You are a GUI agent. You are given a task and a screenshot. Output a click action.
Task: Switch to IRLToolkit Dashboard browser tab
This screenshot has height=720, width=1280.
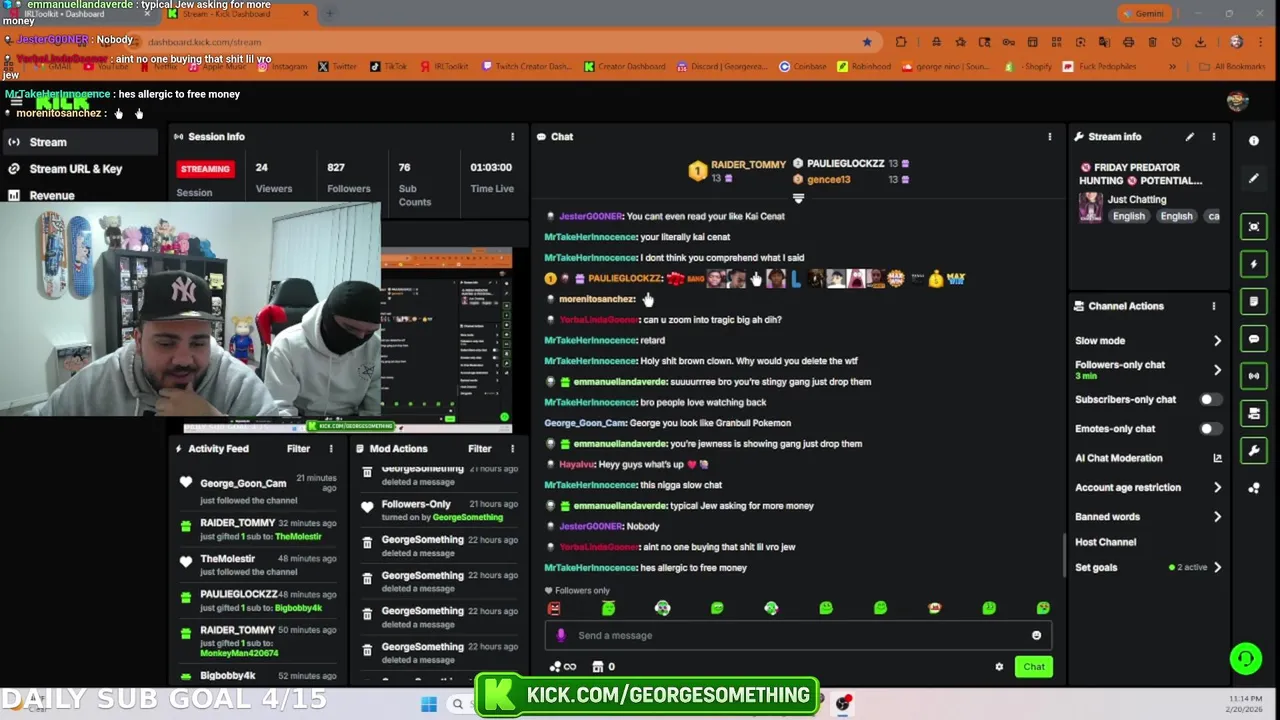coord(78,14)
